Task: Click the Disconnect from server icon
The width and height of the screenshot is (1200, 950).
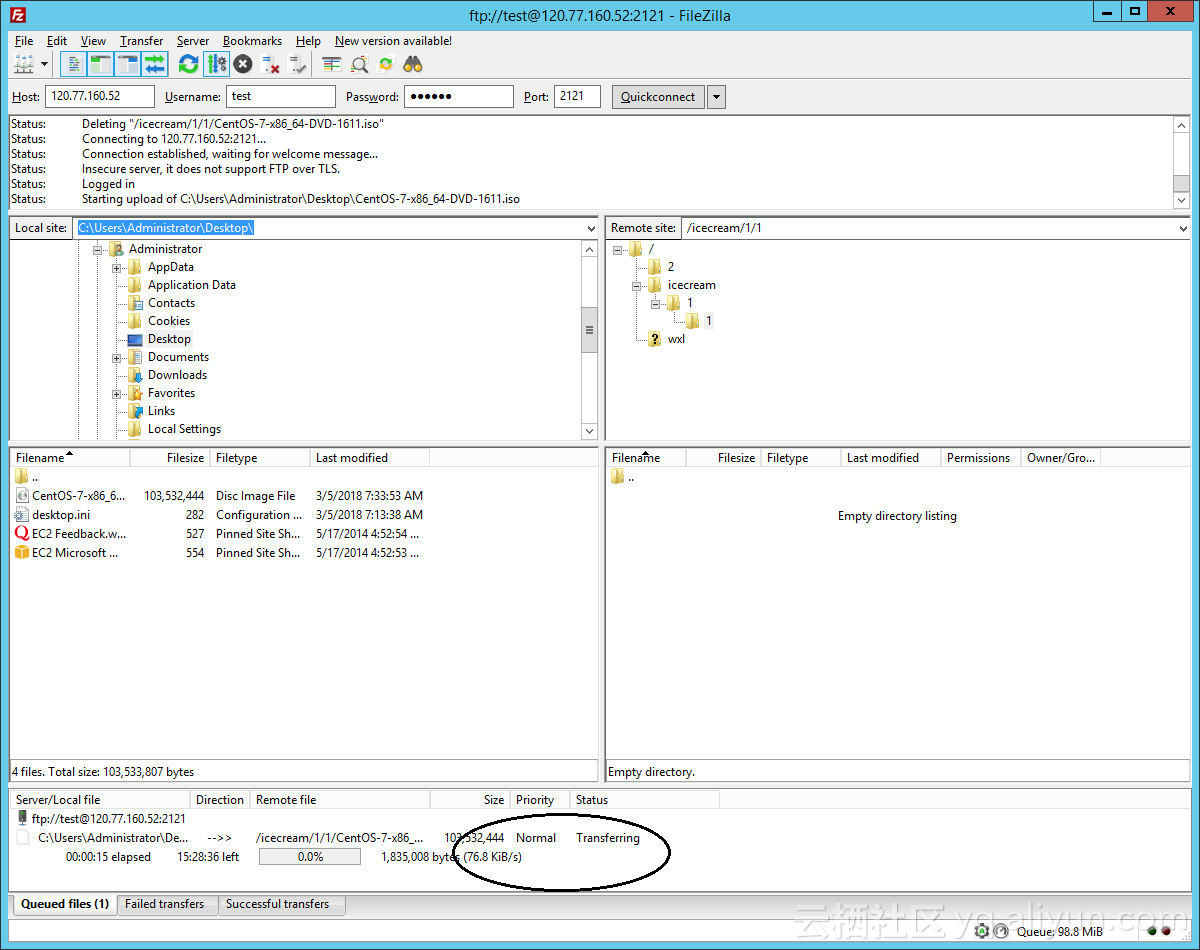Action: click(270, 65)
